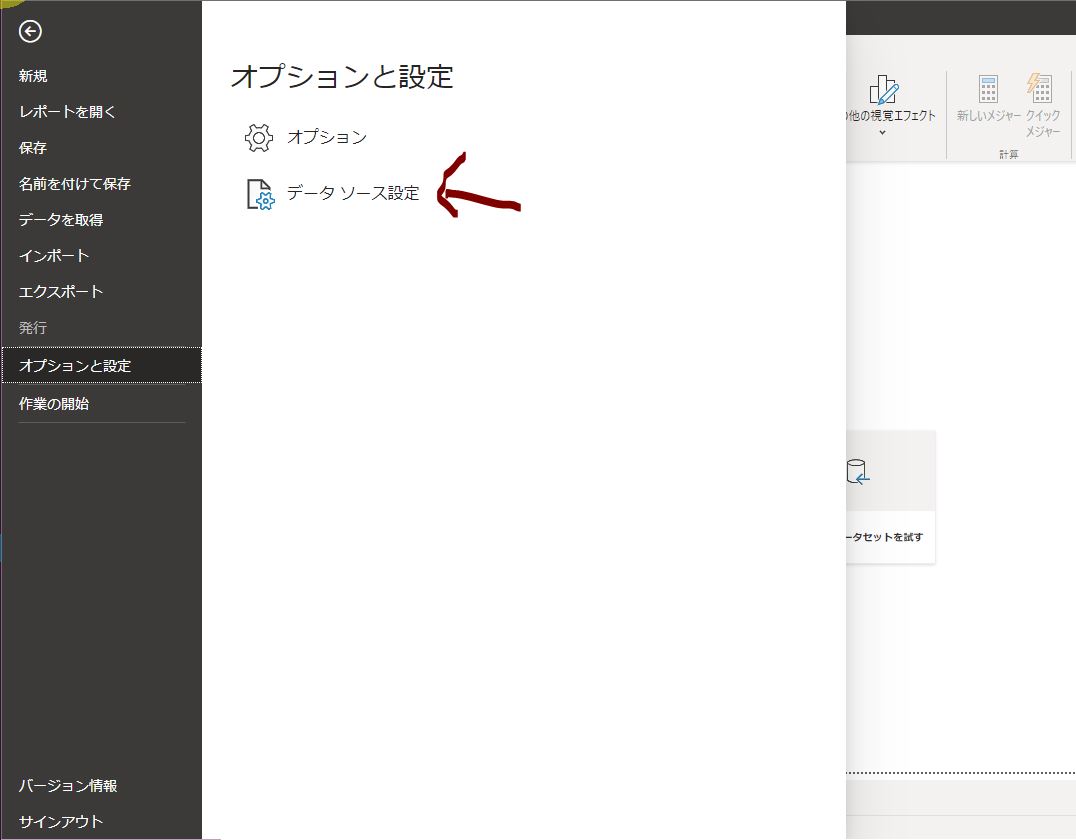Viewport: 1076px width, 840px height.
Task: Click the その他の視覚エフェクト ribbon icon
Action: [x=883, y=92]
